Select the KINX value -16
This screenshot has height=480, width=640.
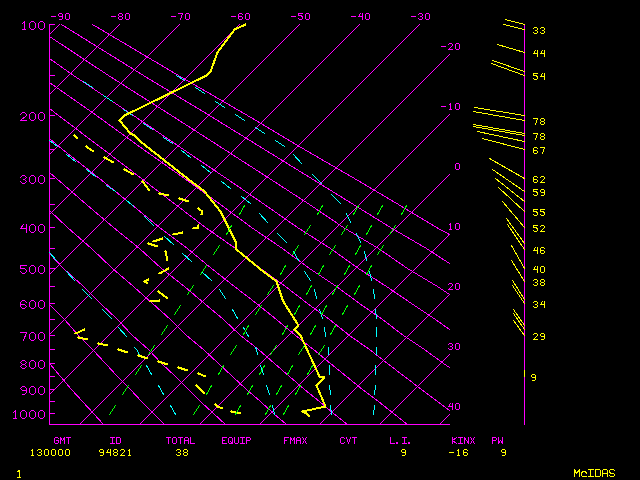tap(462, 452)
